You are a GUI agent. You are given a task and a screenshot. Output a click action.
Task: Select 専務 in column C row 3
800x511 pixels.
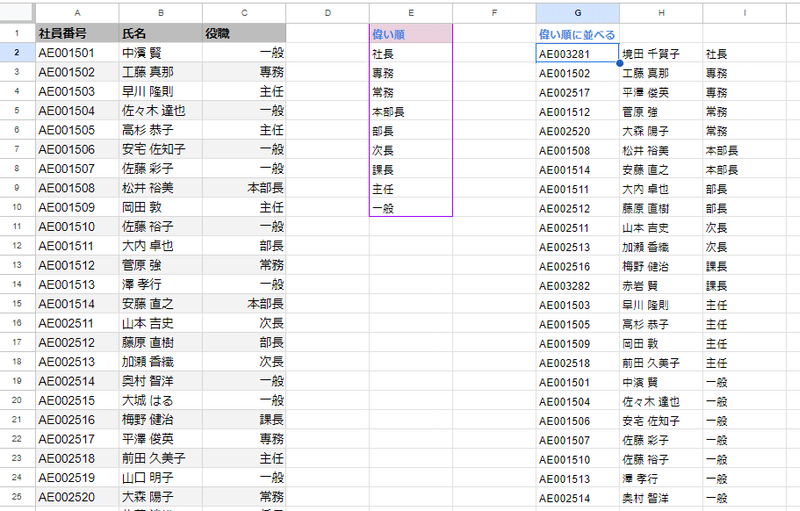point(244,72)
